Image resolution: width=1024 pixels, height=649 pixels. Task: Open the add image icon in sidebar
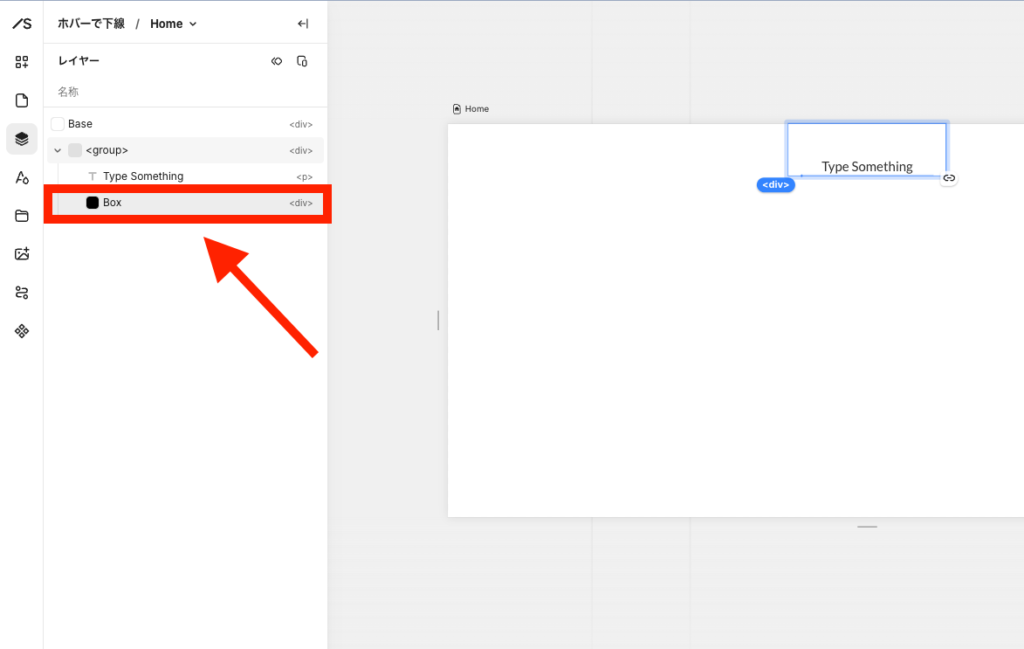21,254
